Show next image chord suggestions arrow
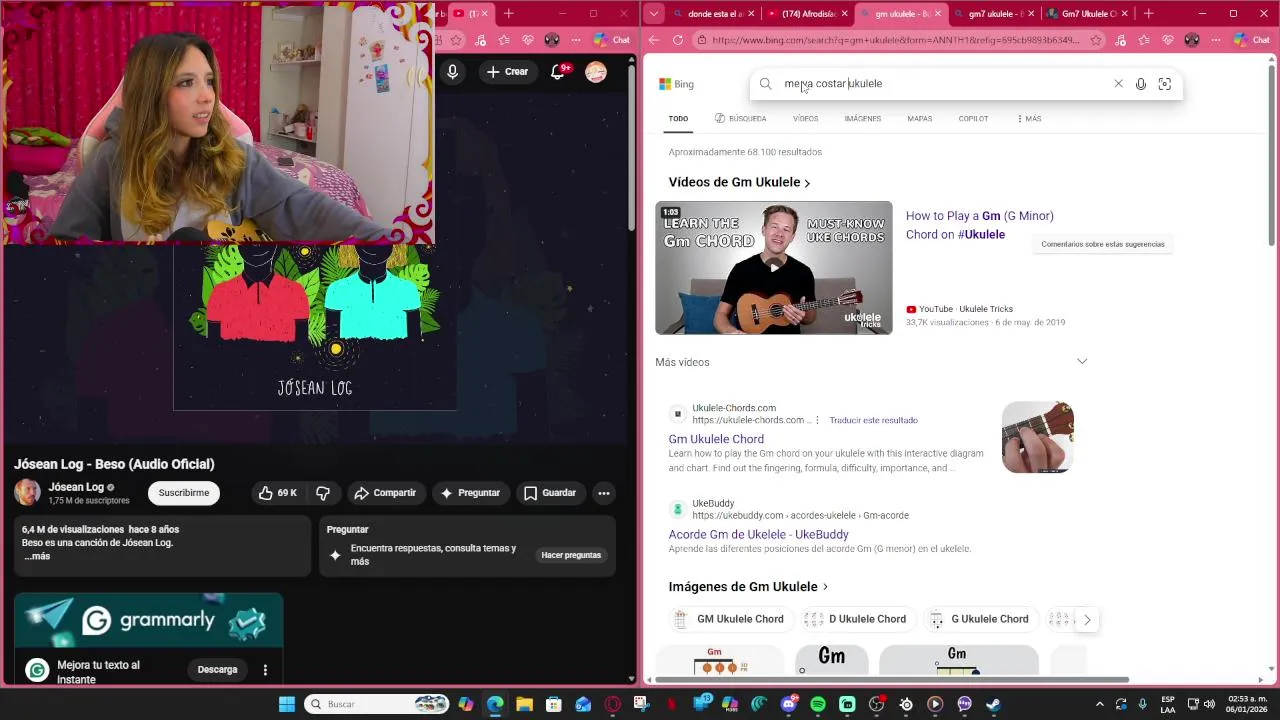 (x=1087, y=620)
